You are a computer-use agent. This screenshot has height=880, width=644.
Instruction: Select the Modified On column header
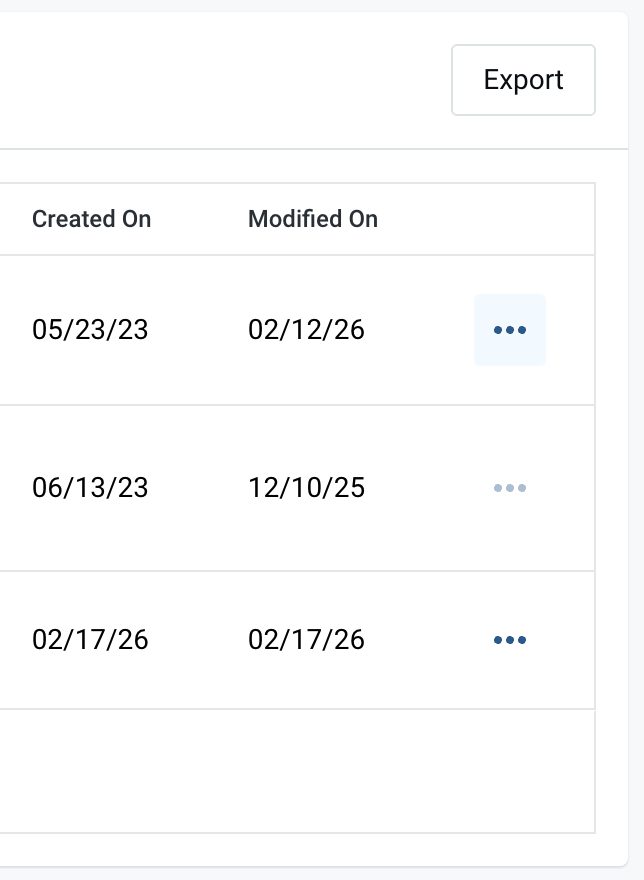point(313,219)
